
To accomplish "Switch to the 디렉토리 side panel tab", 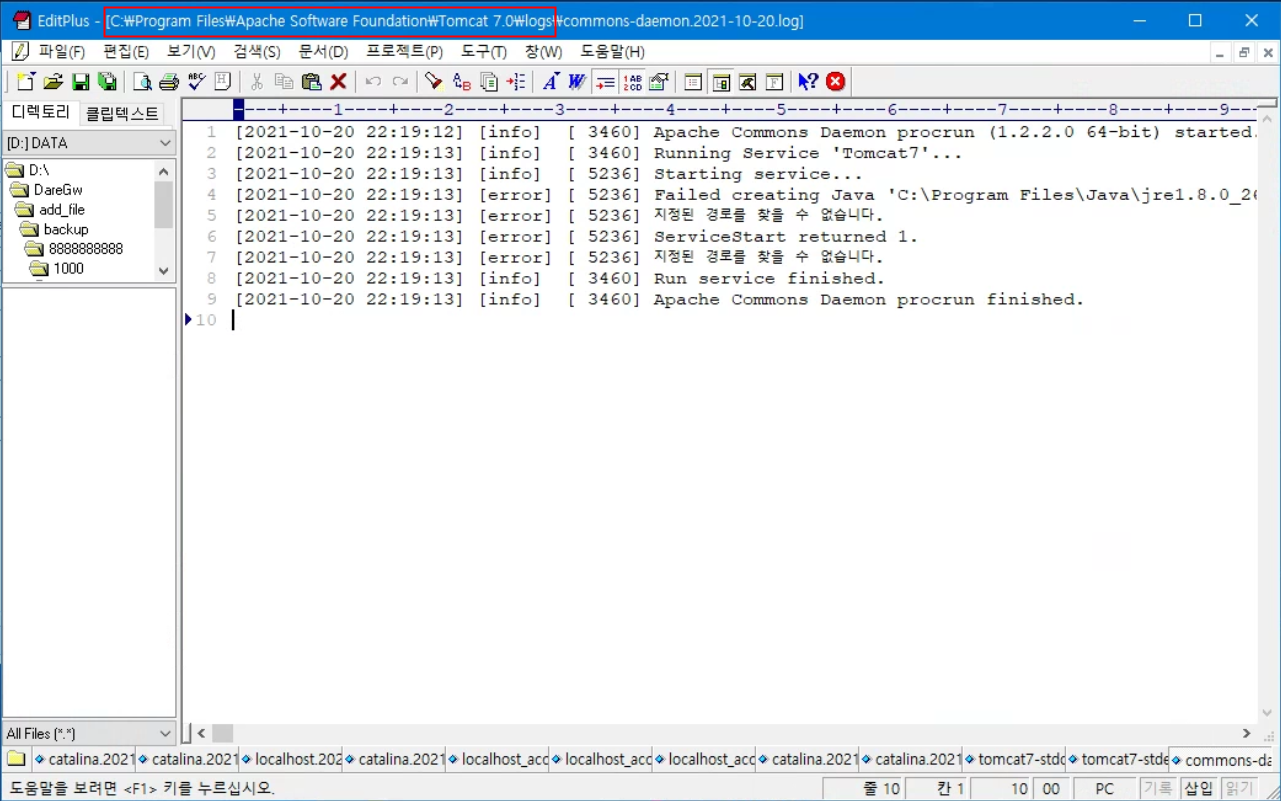I will pyautogui.click(x=40, y=112).
